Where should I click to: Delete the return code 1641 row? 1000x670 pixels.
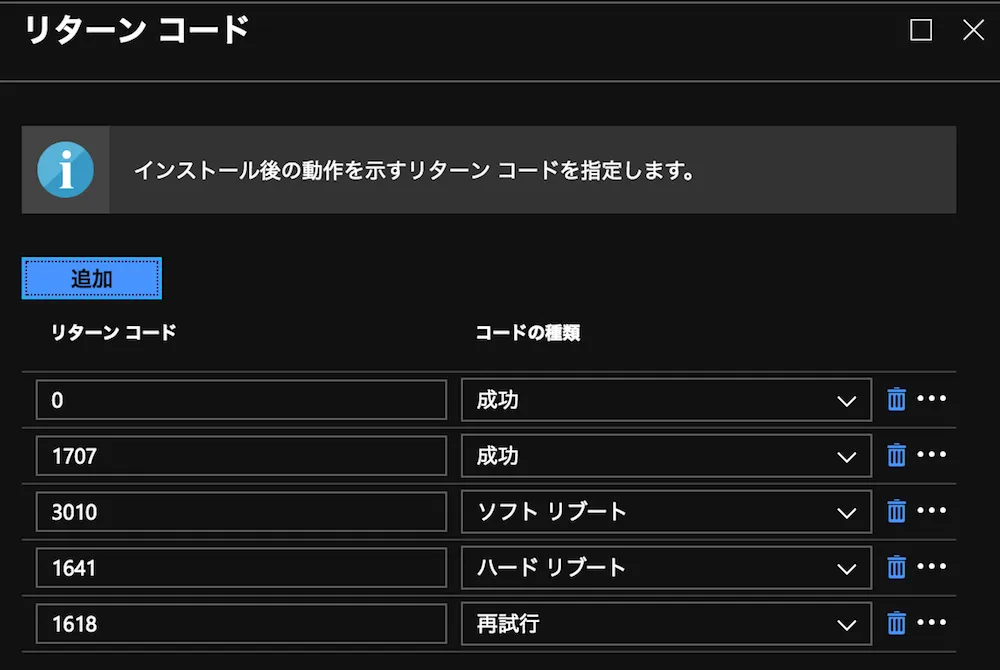pyautogui.click(x=897, y=568)
